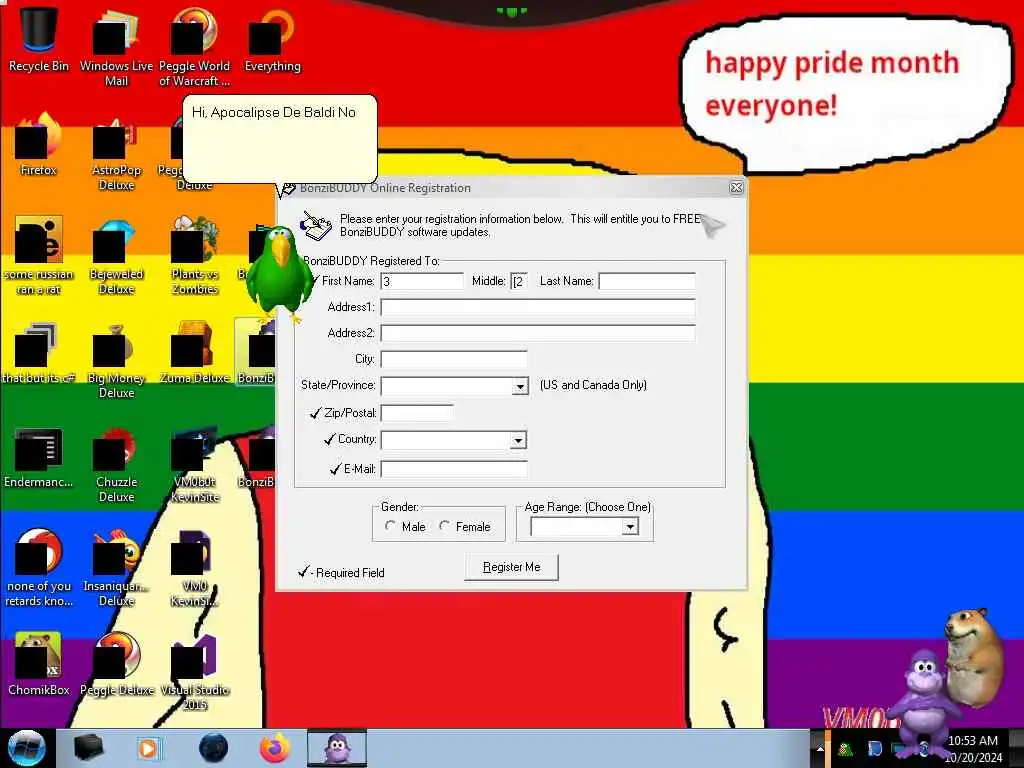Click the Windows Start orb
The image size is (1024, 768).
(26, 748)
